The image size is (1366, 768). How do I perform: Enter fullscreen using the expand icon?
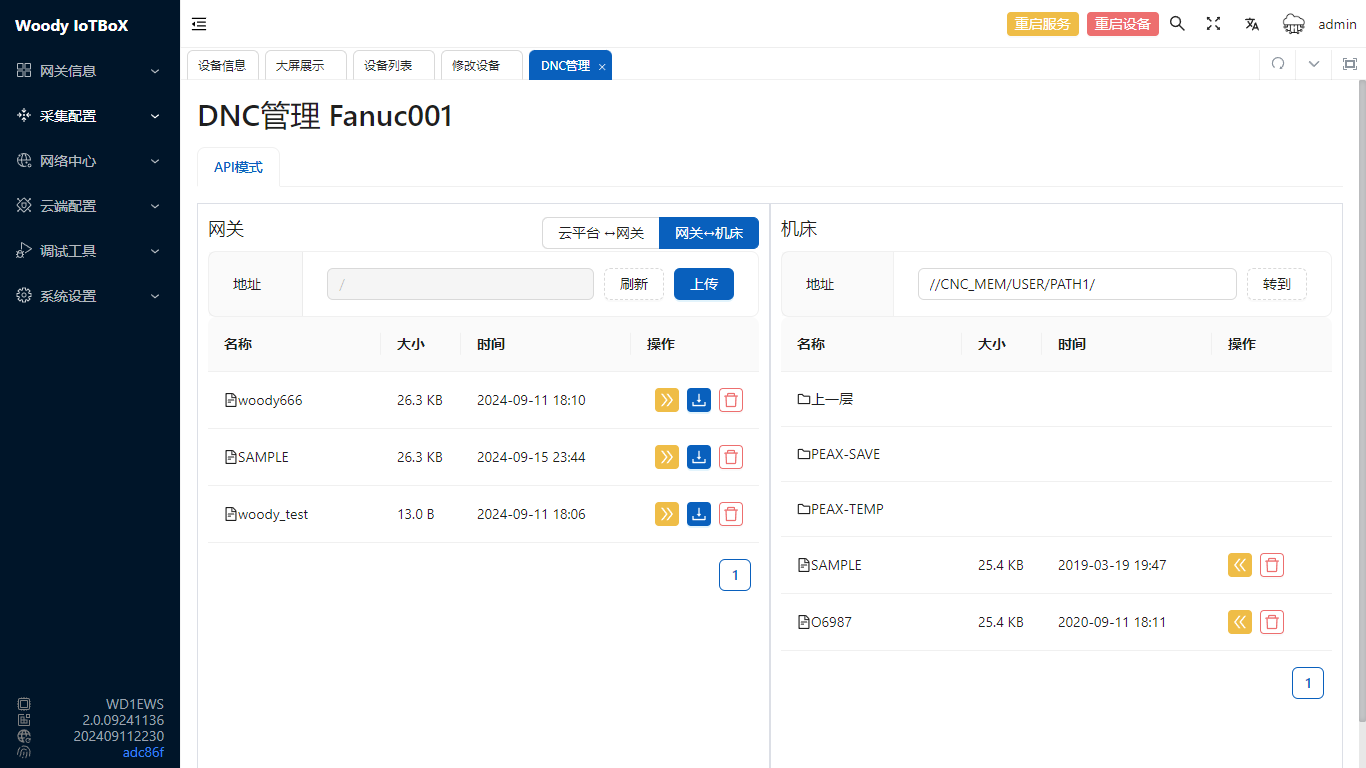(1213, 24)
